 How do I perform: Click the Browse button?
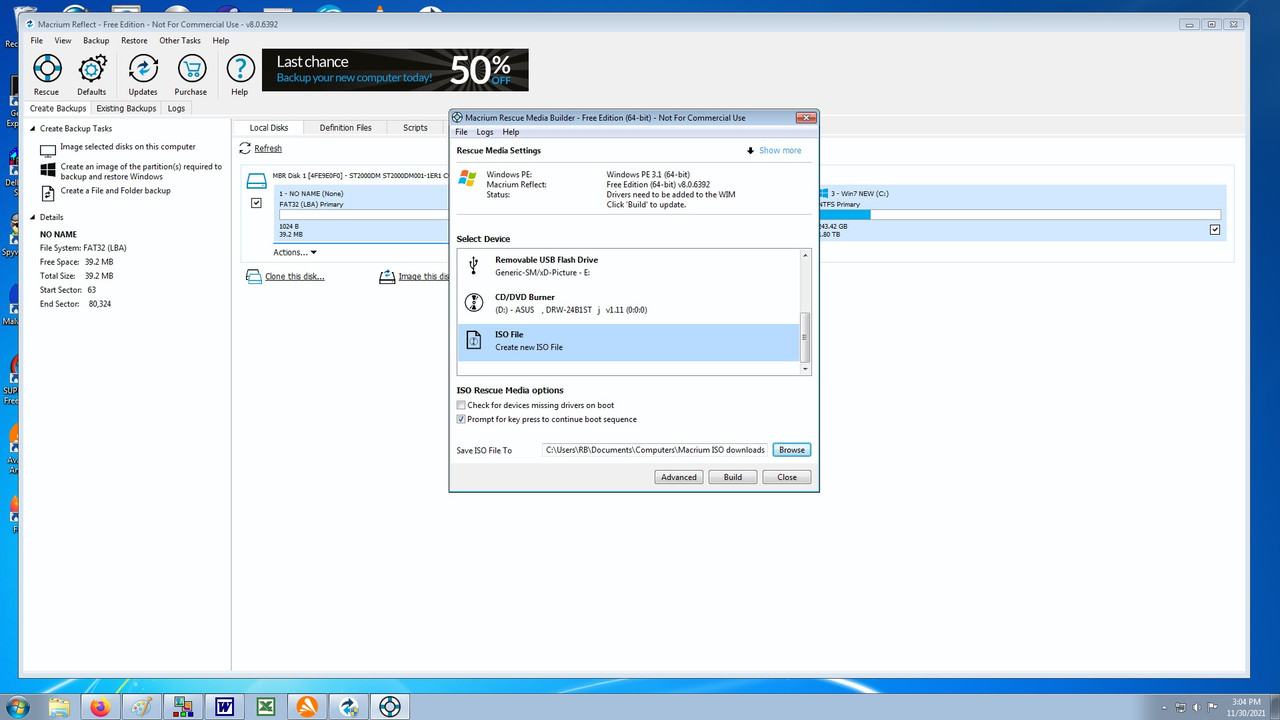[x=792, y=450]
